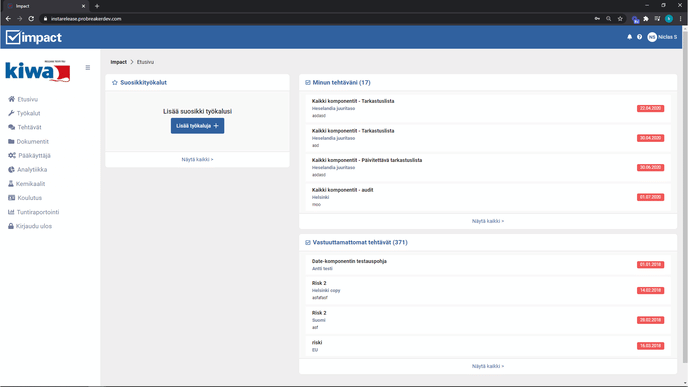This screenshot has height=387, width=688.
Task: Select Kirjaudu ulos to log out
Action: 34,226
